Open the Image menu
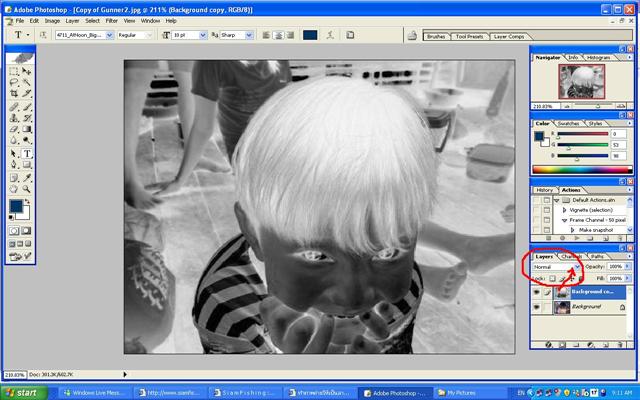The image size is (640, 400). pyautogui.click(x=52, y=21)
